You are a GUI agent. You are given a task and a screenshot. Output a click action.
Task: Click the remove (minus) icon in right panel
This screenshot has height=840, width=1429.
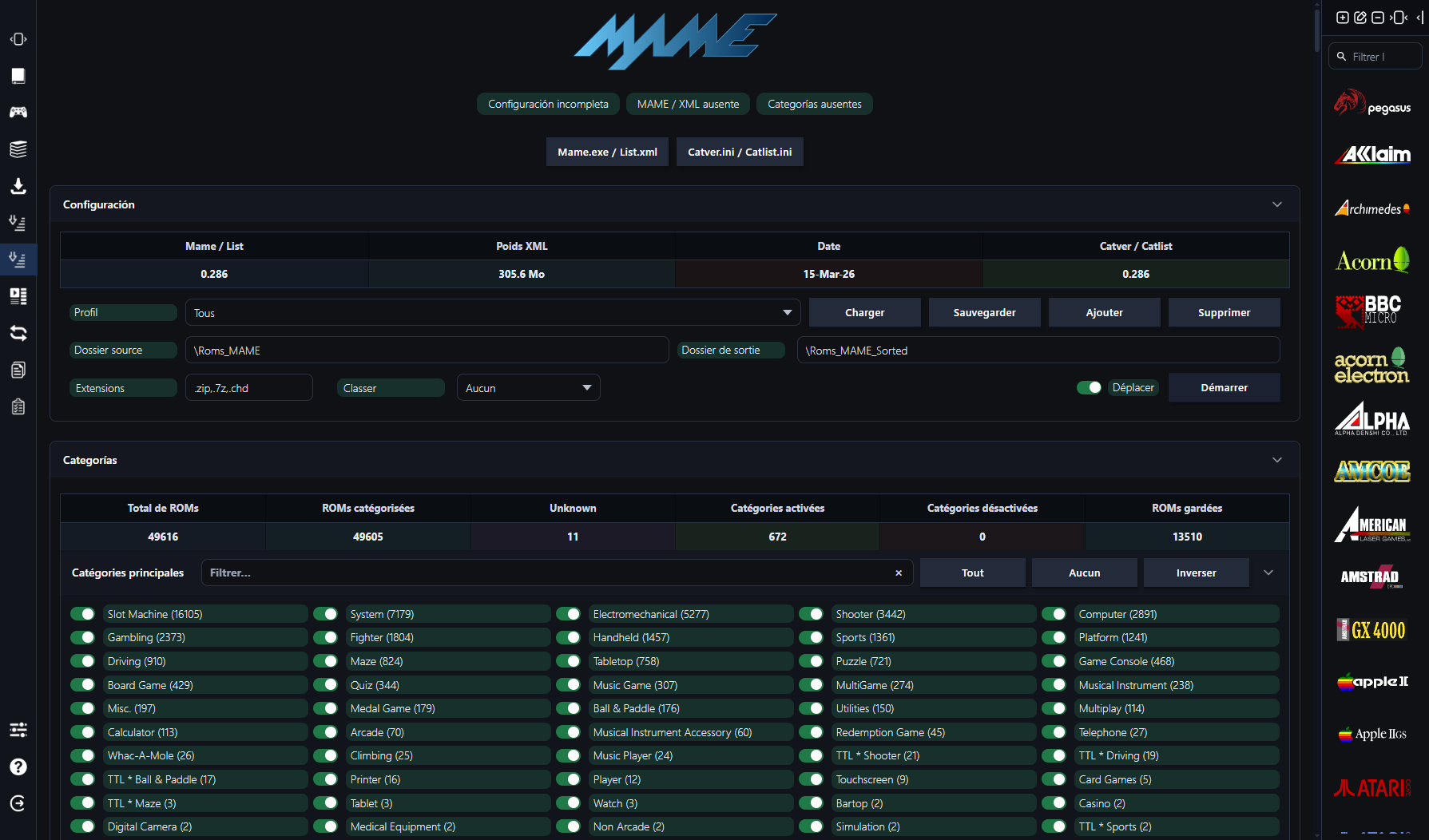coord(1378,18)
